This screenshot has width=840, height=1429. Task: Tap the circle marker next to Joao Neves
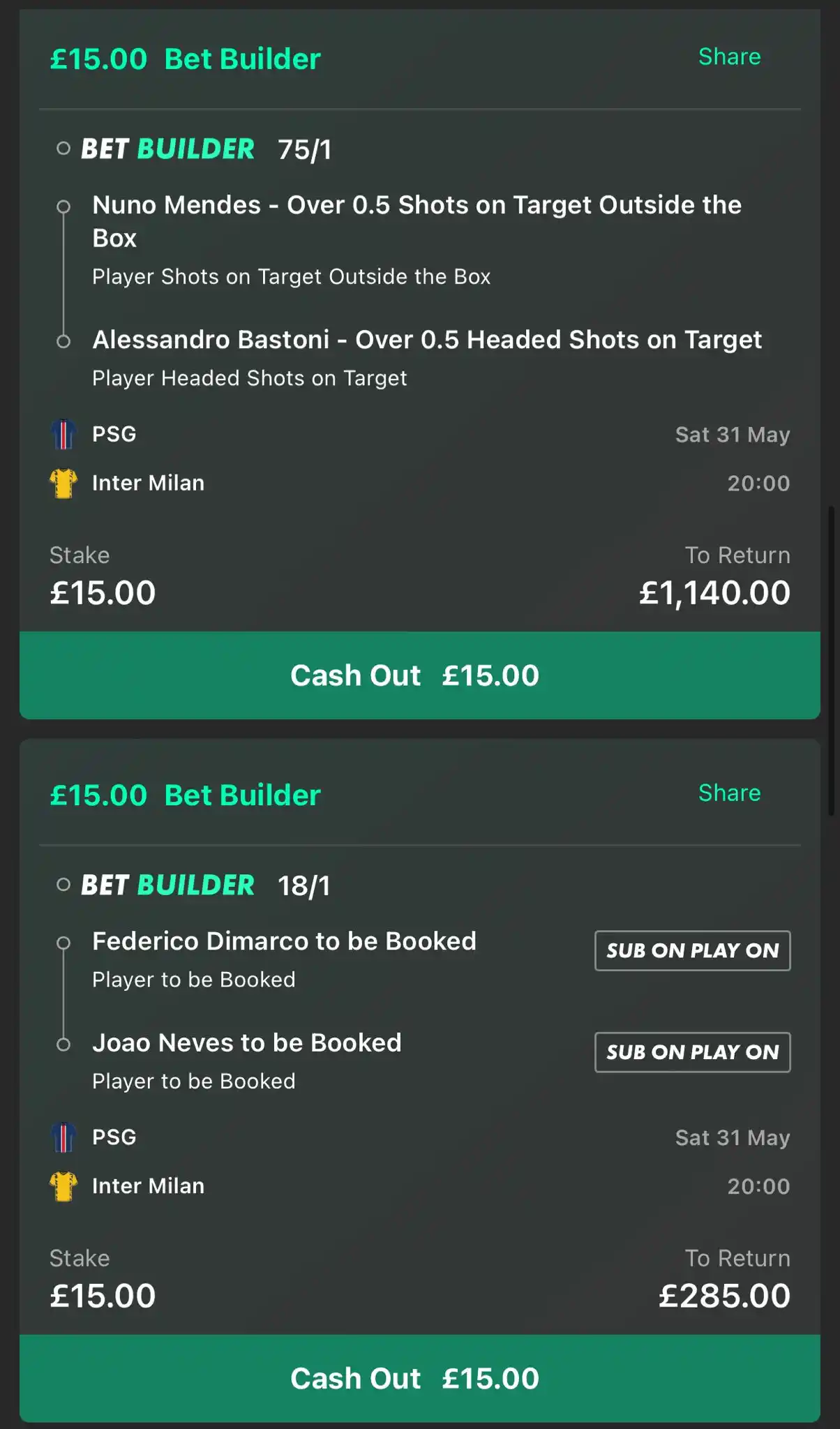coord(63,1045)
